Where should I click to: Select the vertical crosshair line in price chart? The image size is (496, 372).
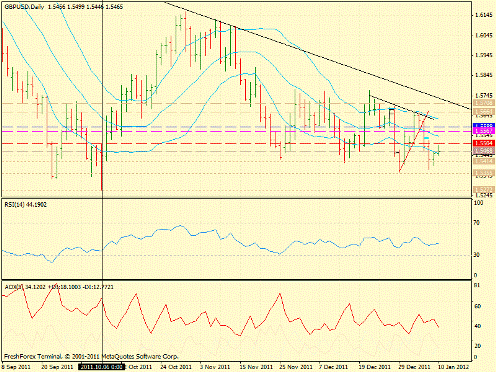(102, 100)
